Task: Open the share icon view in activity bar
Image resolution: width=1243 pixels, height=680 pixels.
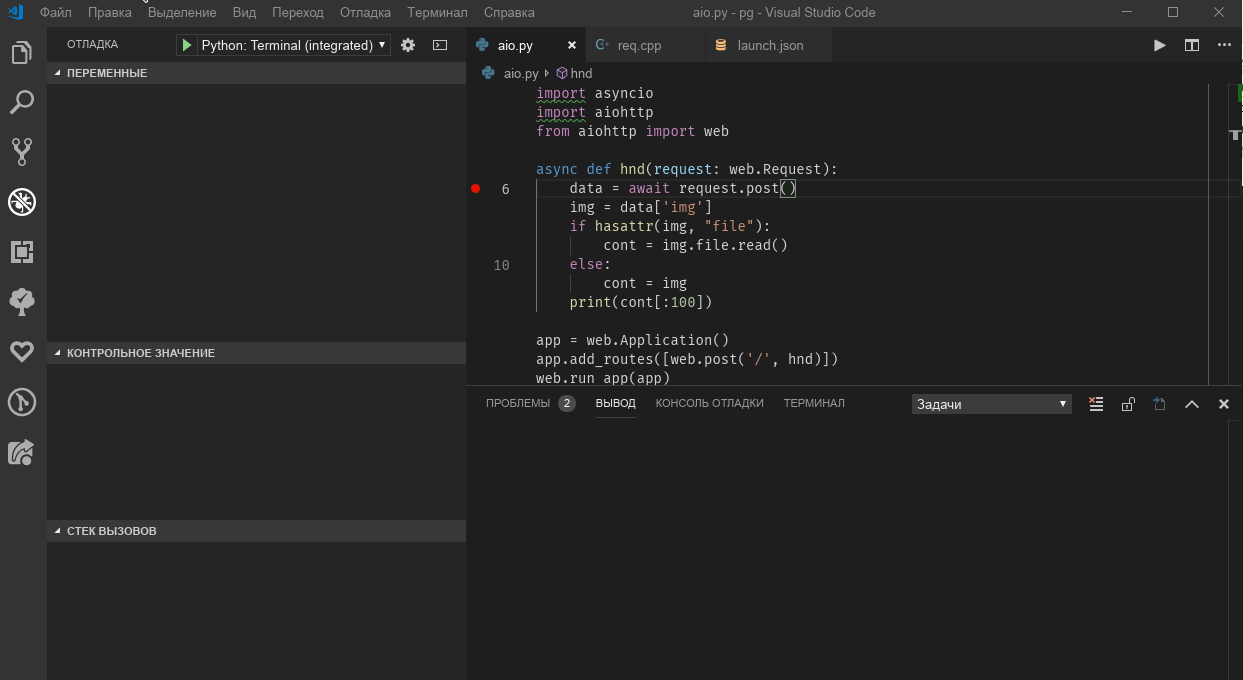Action: coord(22,452)
